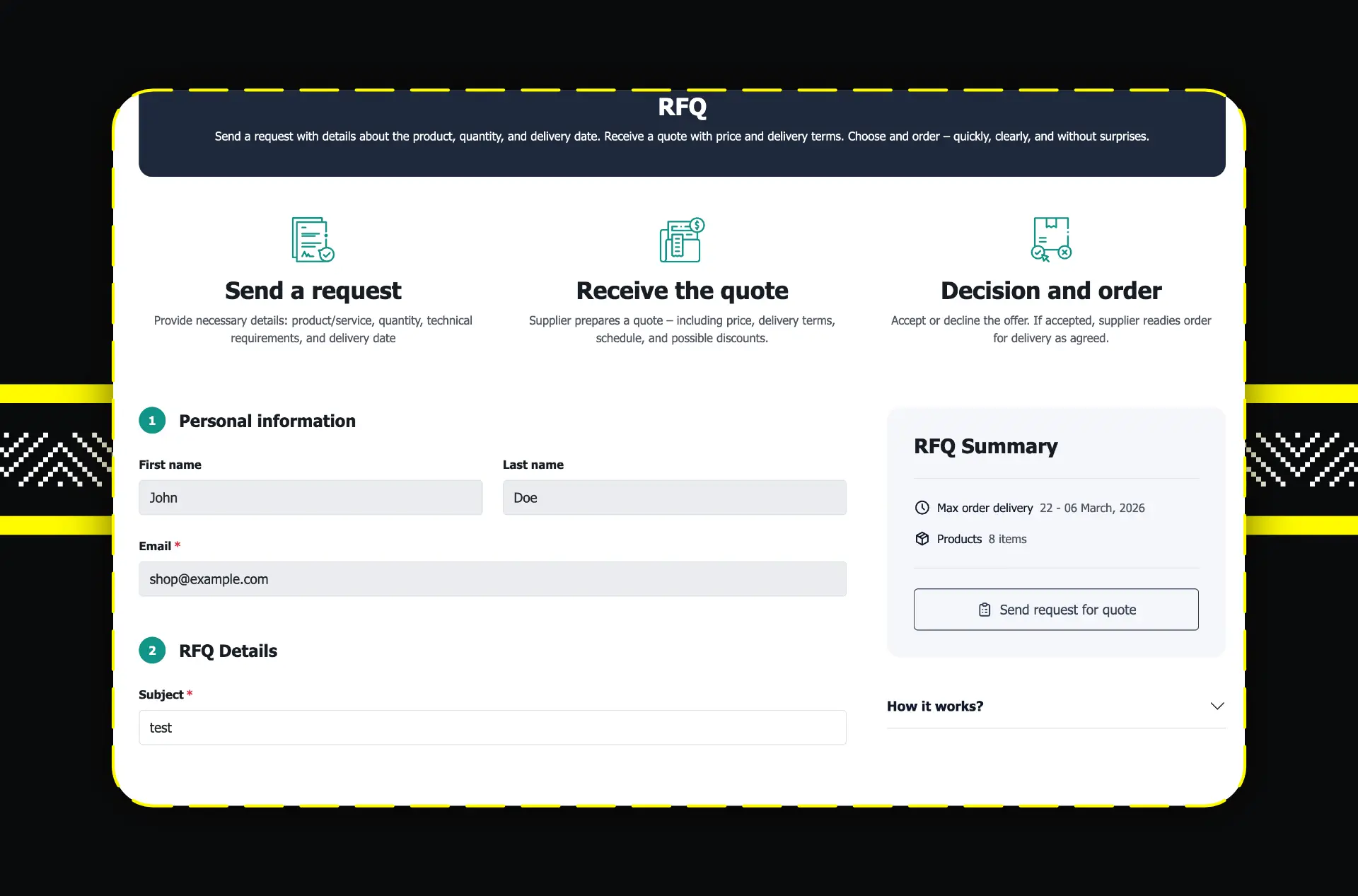Expand the How it works chevron

coord(1217,706)
